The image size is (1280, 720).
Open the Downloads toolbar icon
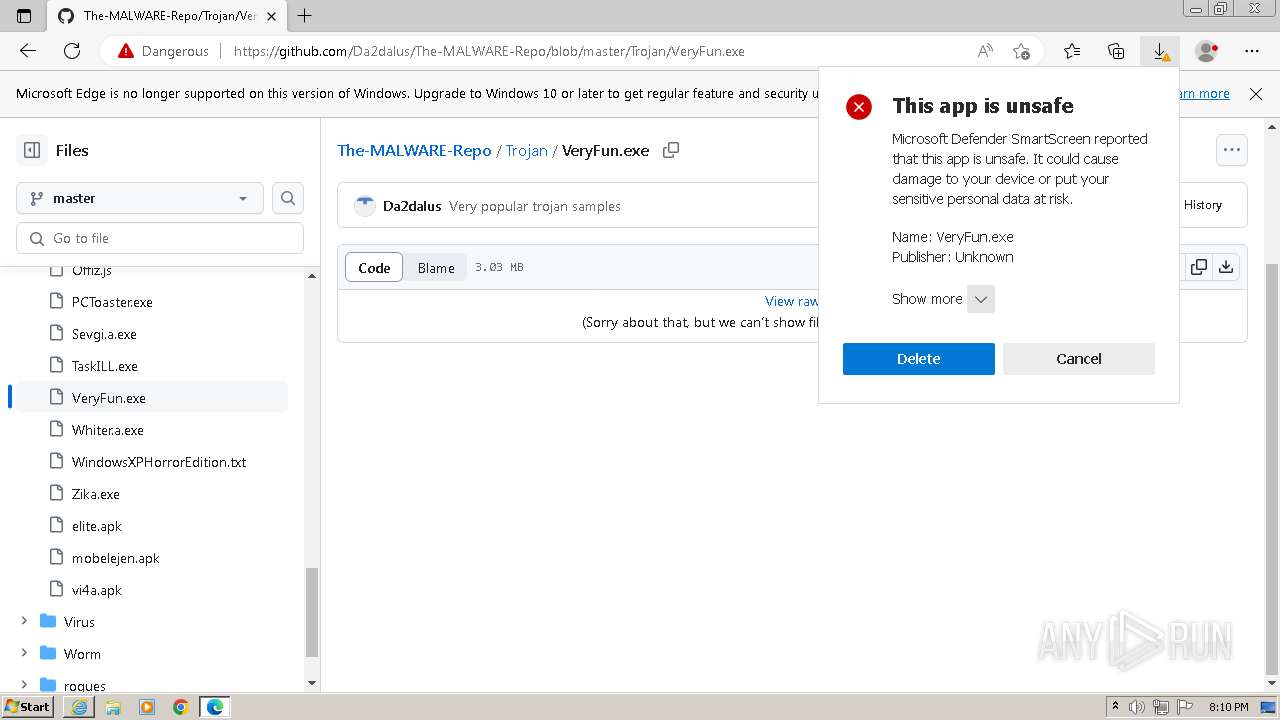[1160, 51]
